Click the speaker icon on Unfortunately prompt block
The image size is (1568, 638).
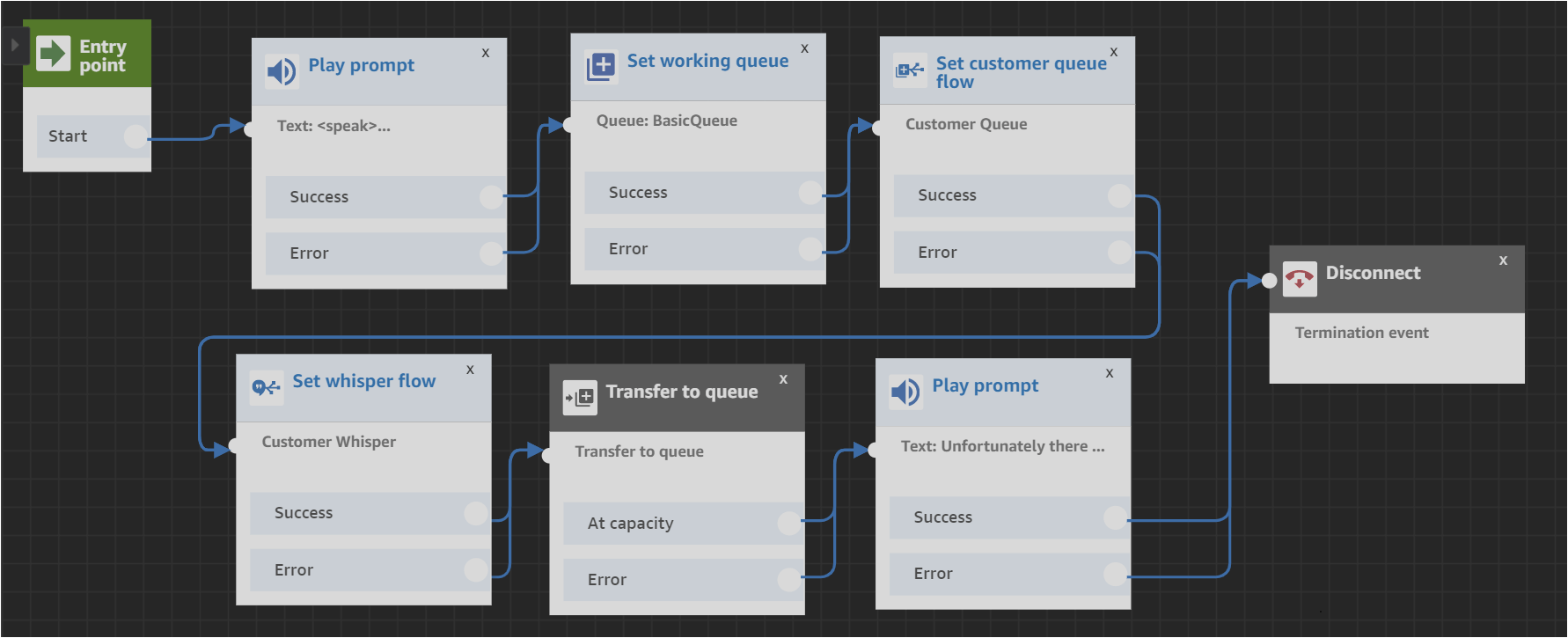[x=905, y=391]
